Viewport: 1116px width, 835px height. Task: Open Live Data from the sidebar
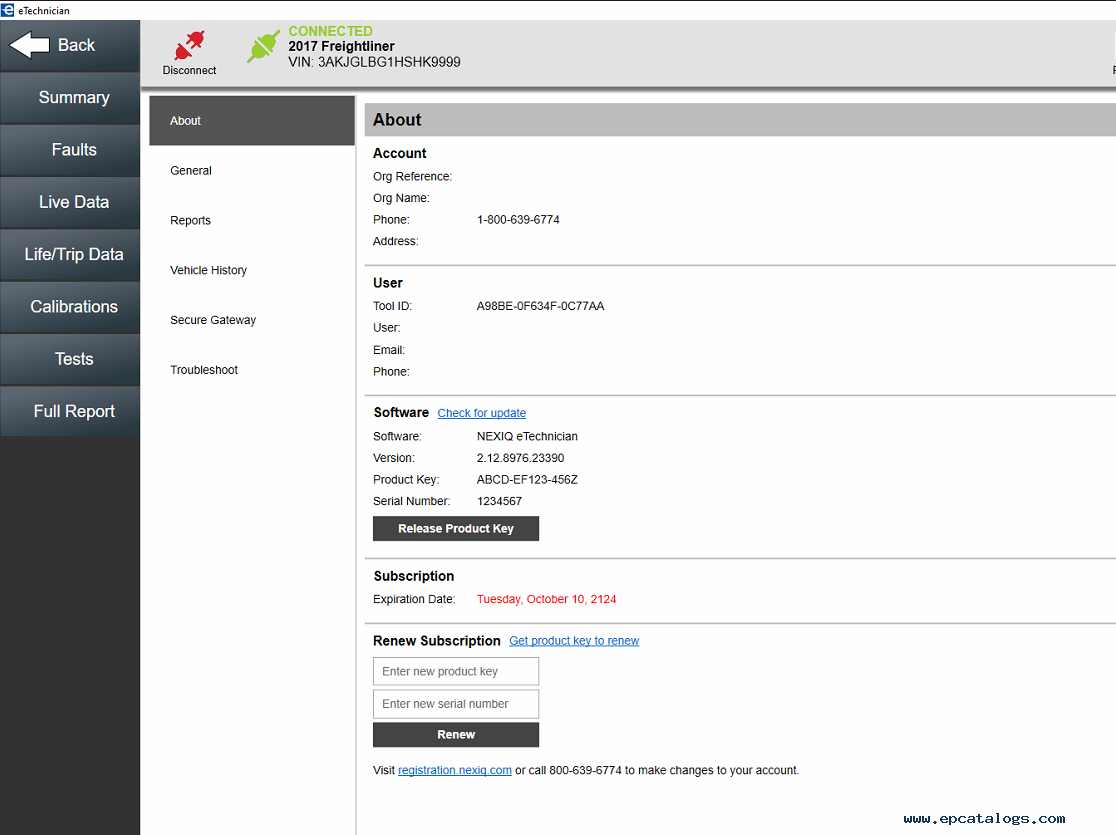click(70, 202)
